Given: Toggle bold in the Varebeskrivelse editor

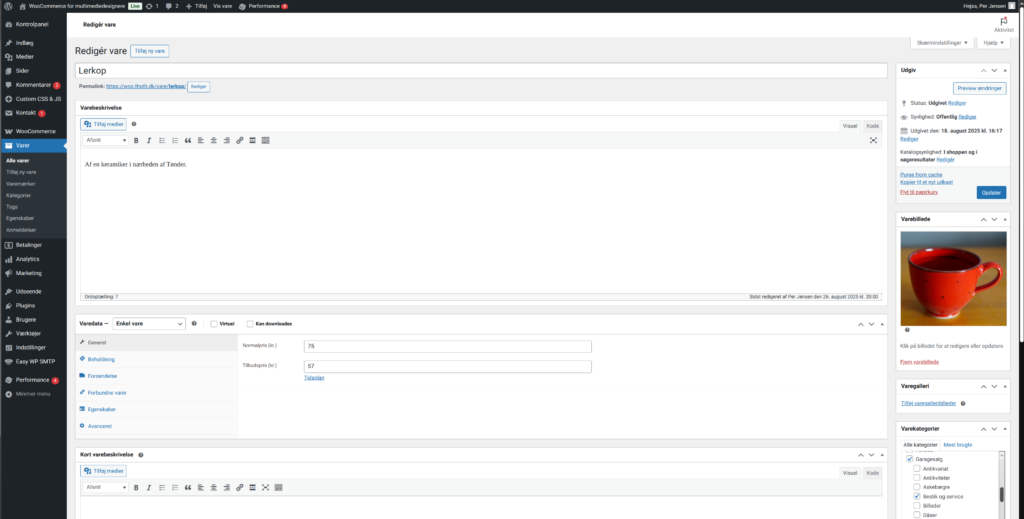Looking at the screenshot, I should tap(136, 140).
